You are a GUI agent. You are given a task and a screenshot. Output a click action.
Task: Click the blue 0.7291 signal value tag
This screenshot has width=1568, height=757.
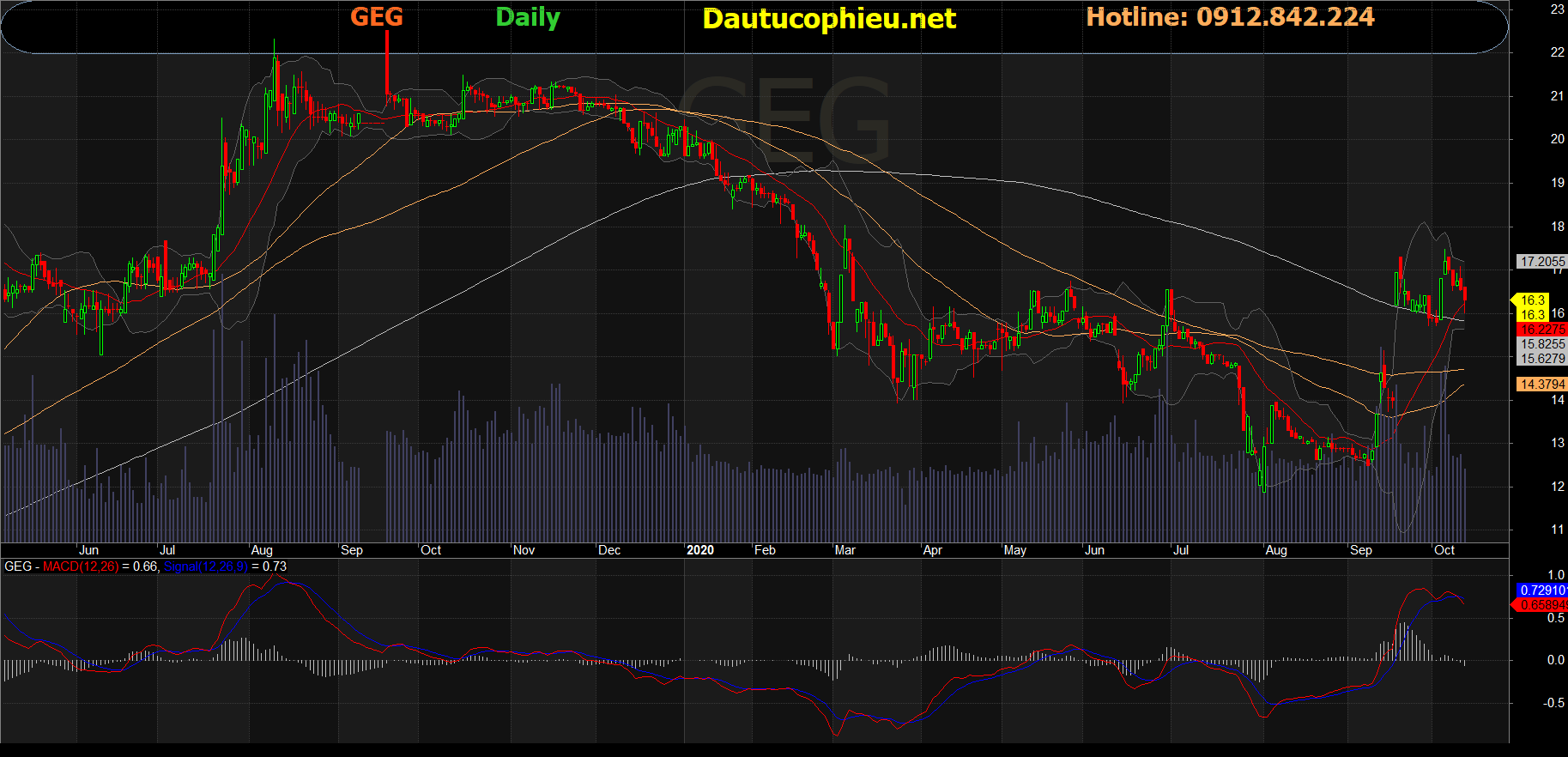click(x=1542, y=590)
